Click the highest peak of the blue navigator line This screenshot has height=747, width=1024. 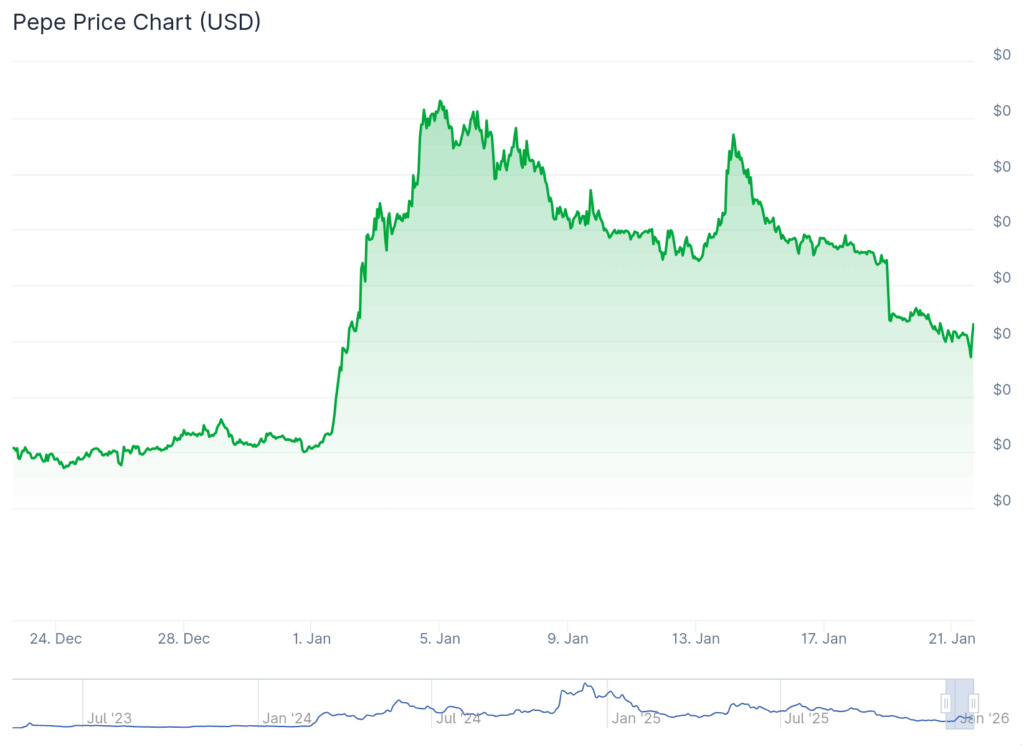pyautogui.click(x=586, y=684)
